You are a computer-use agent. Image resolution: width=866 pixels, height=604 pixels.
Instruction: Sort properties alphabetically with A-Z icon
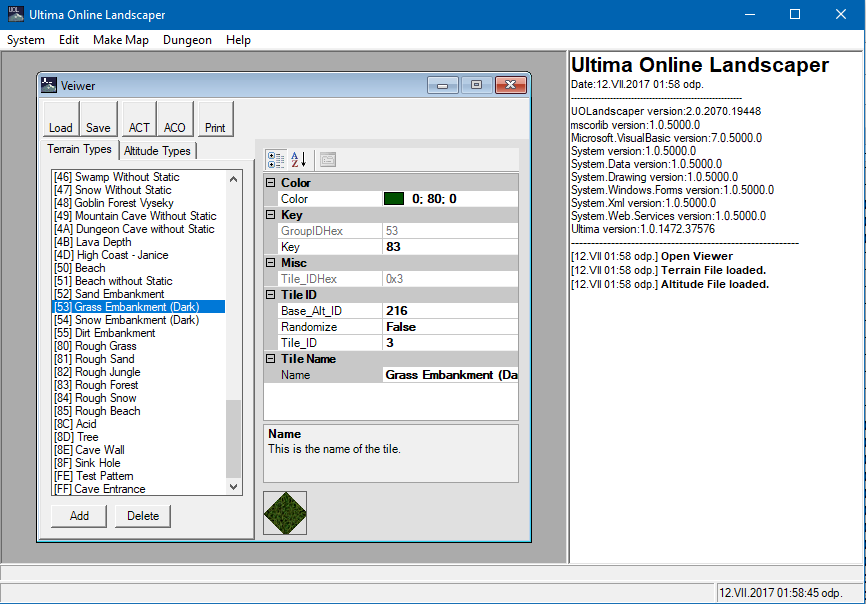299,160
